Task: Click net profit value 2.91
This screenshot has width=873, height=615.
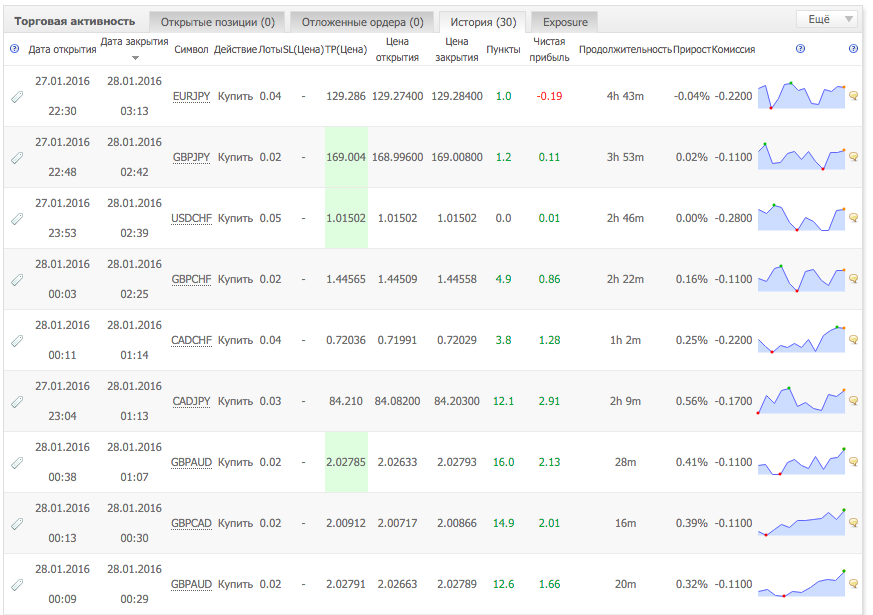Action: coord(550,401)
